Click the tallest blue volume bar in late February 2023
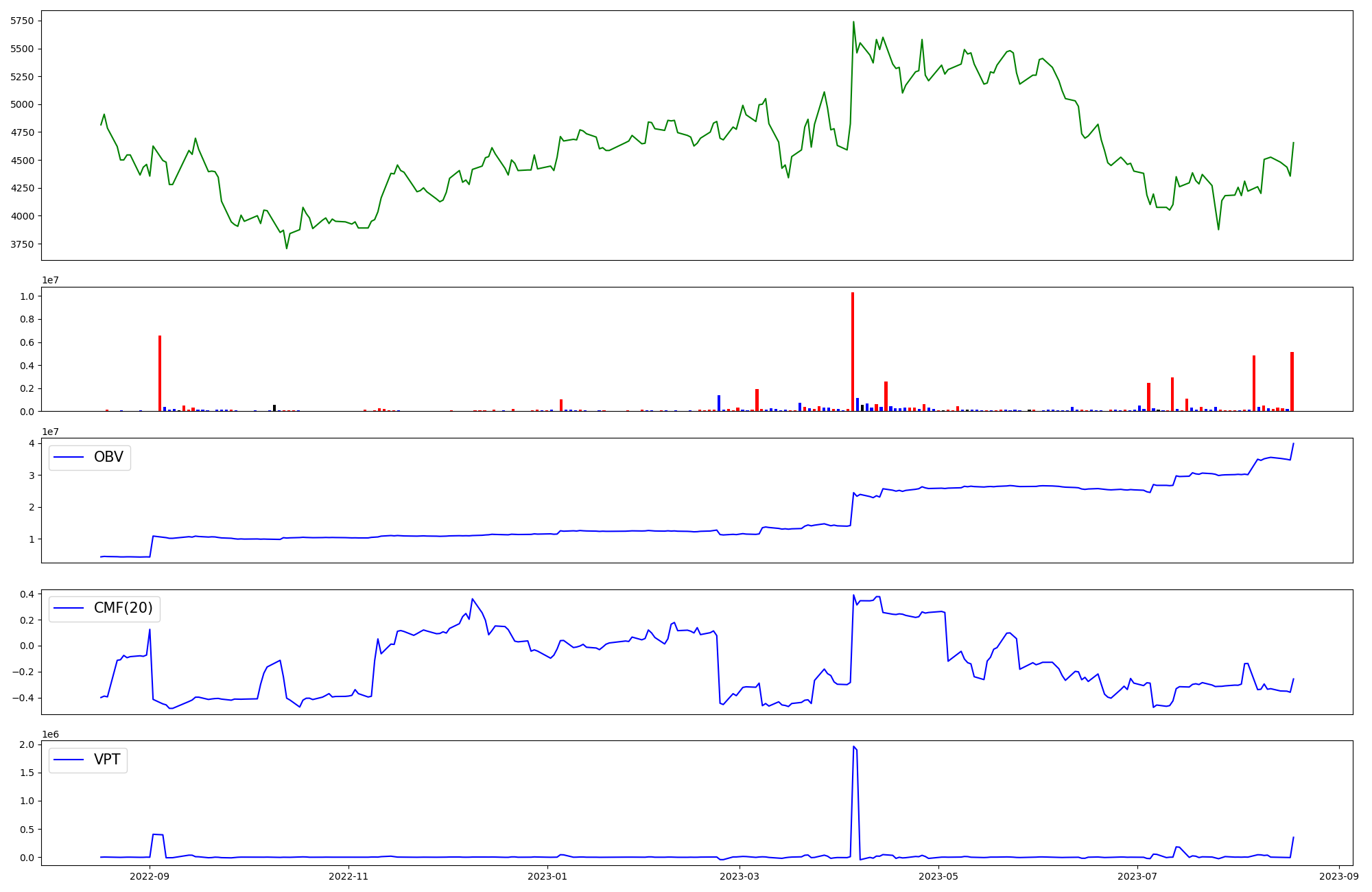Image resolution: width=1372 pixels, height=892 pixels. tap(719, 403)
